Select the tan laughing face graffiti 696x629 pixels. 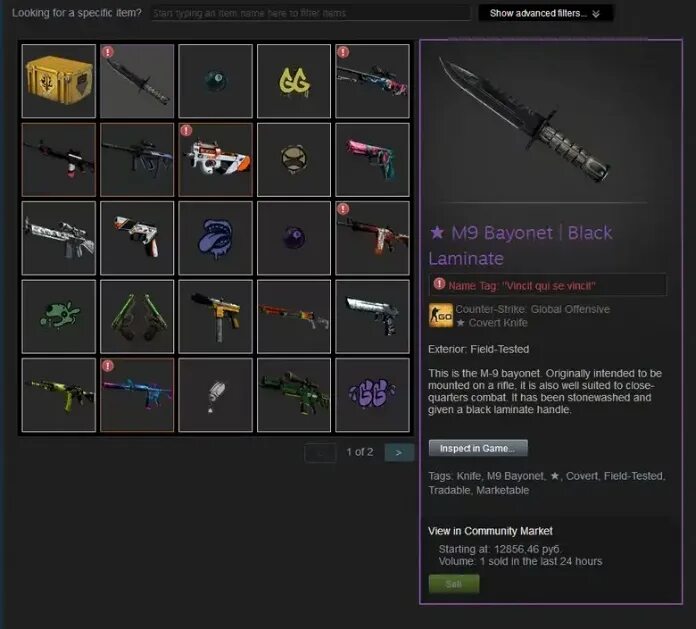(x=294, y=159)
